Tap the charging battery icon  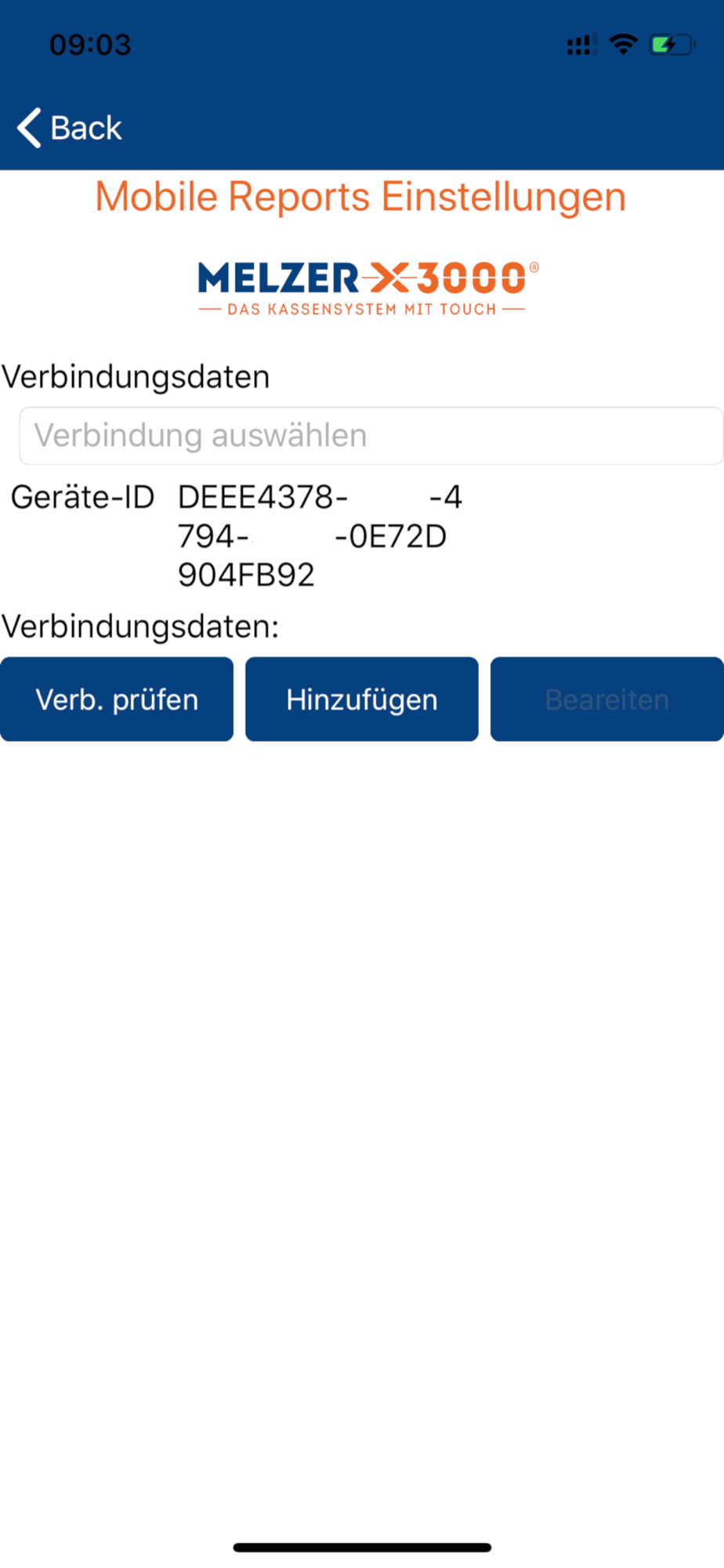pos(672,45)
